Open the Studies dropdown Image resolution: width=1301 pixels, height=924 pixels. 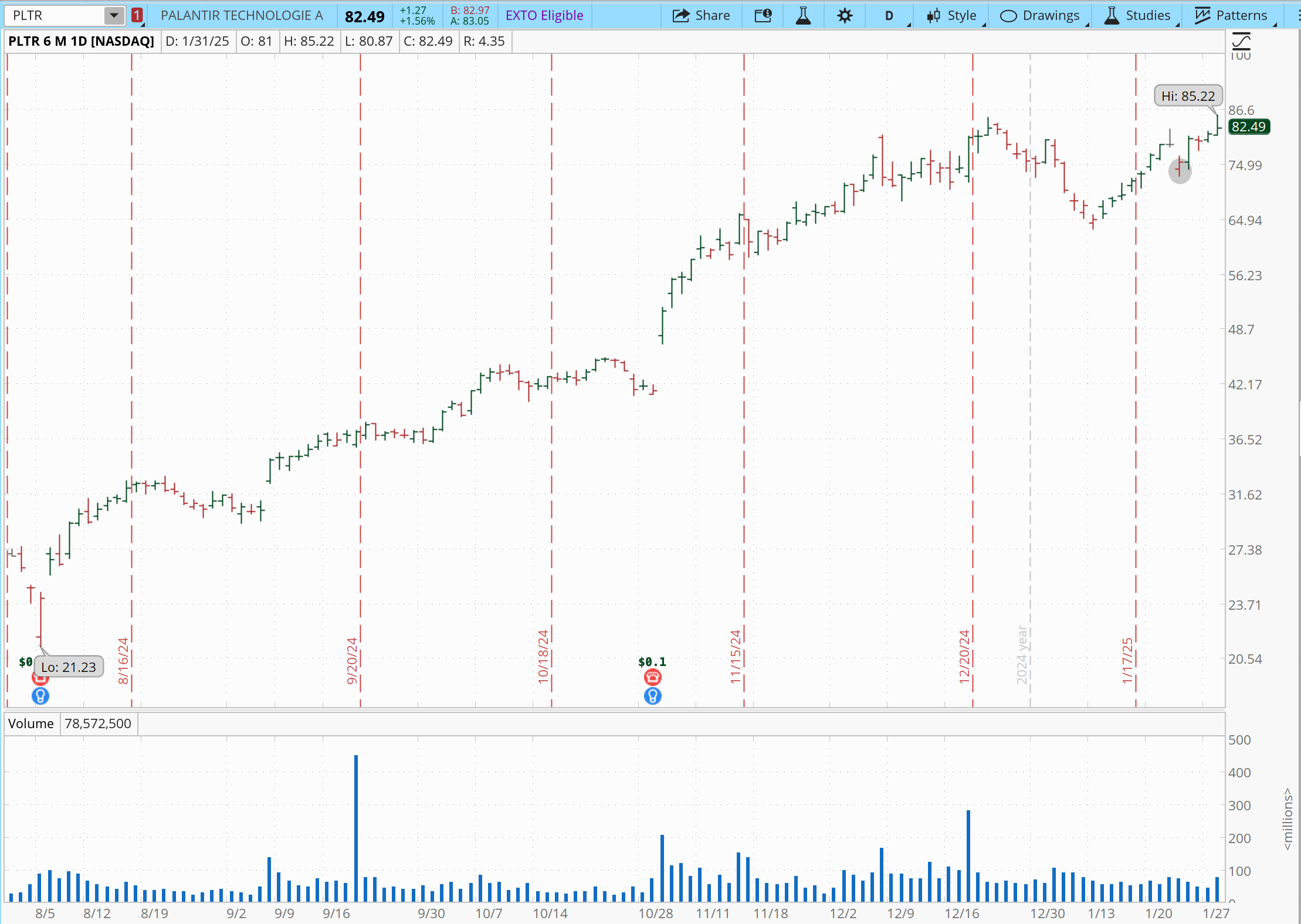1137,15
